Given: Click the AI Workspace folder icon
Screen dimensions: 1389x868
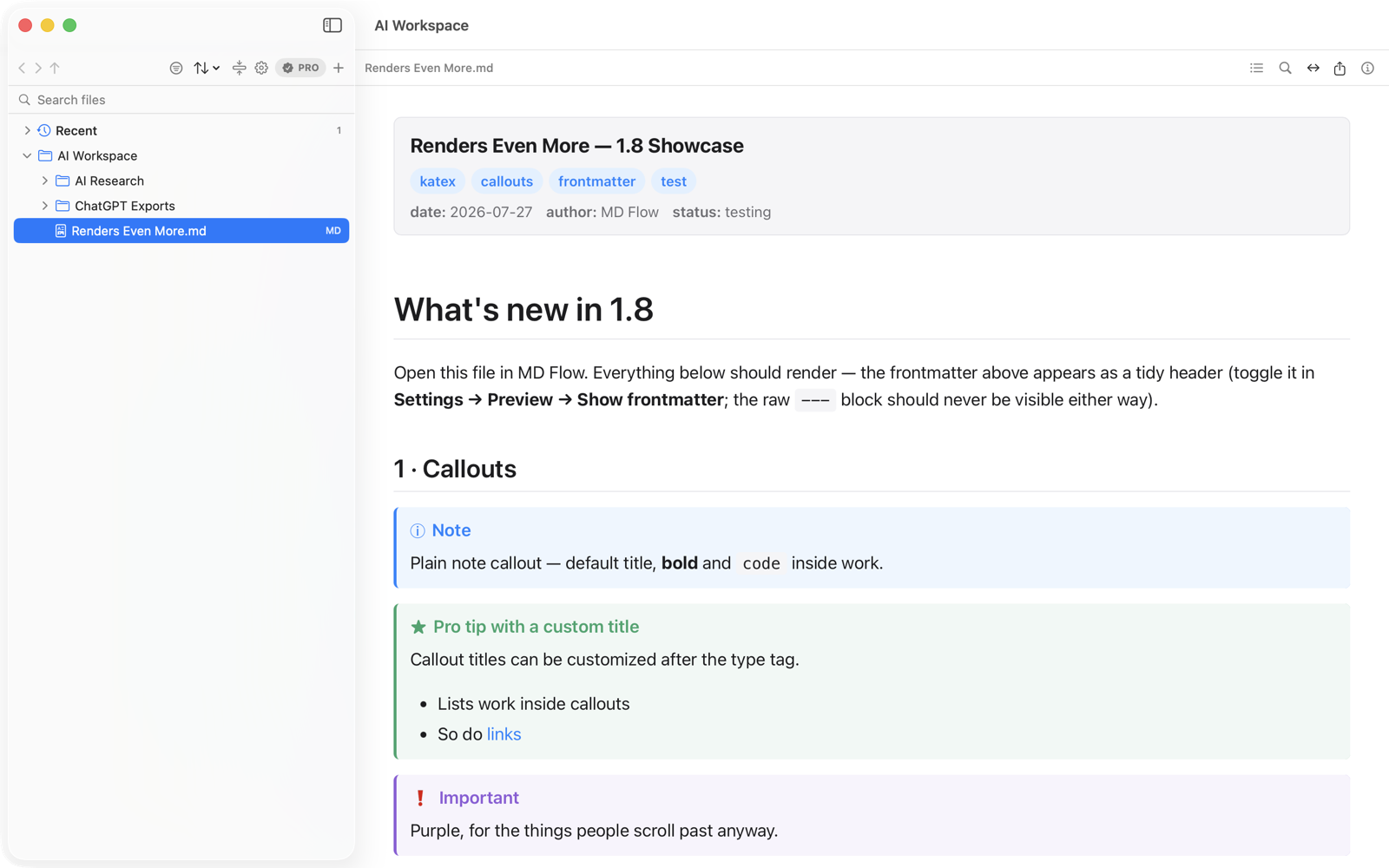Looking at the screenshot, I should 45,156.
